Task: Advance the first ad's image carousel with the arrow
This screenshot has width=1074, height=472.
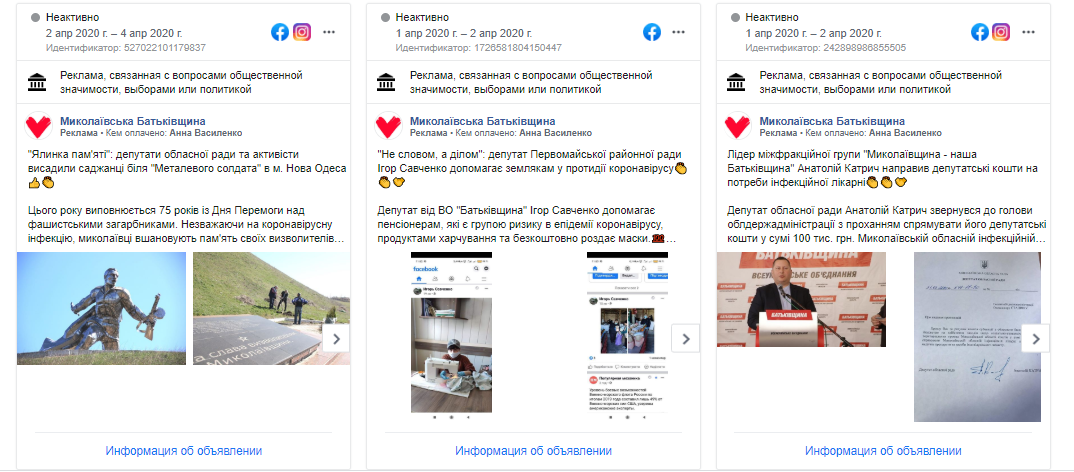Action: pos(336,338)
